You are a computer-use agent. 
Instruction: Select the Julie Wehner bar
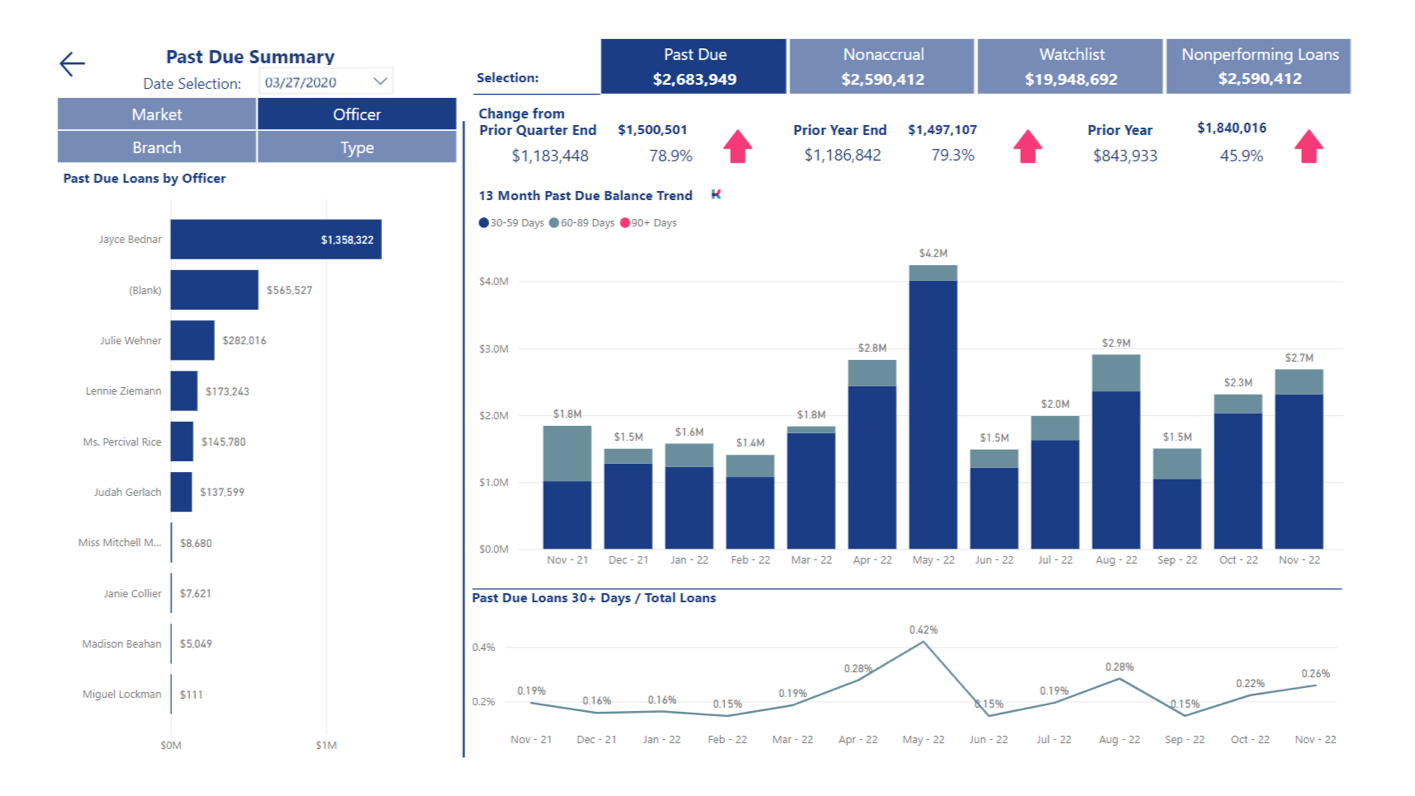193,341
